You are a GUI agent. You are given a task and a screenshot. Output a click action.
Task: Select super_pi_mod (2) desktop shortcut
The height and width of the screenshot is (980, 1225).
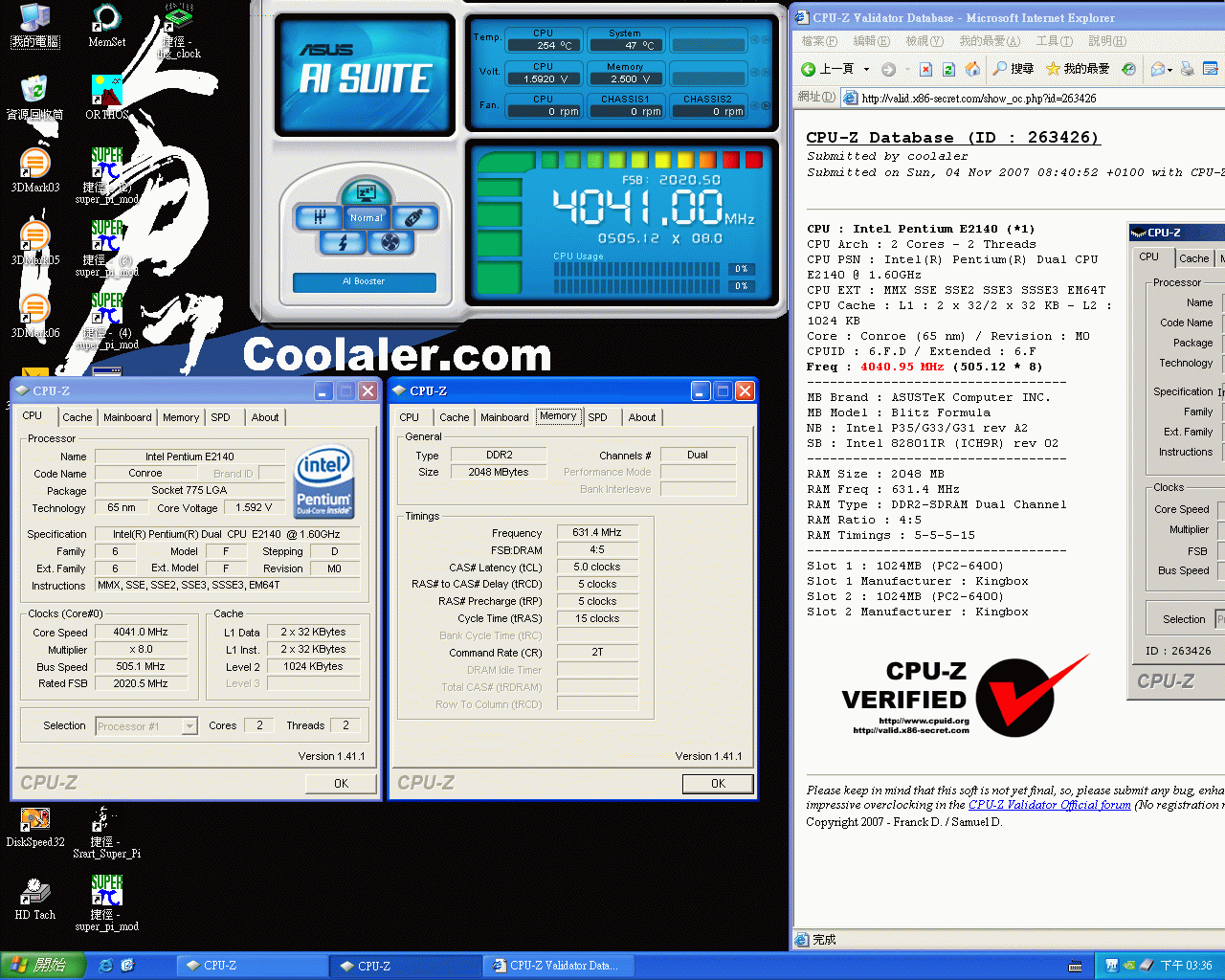pyautogui.click(x=106, y=176)
